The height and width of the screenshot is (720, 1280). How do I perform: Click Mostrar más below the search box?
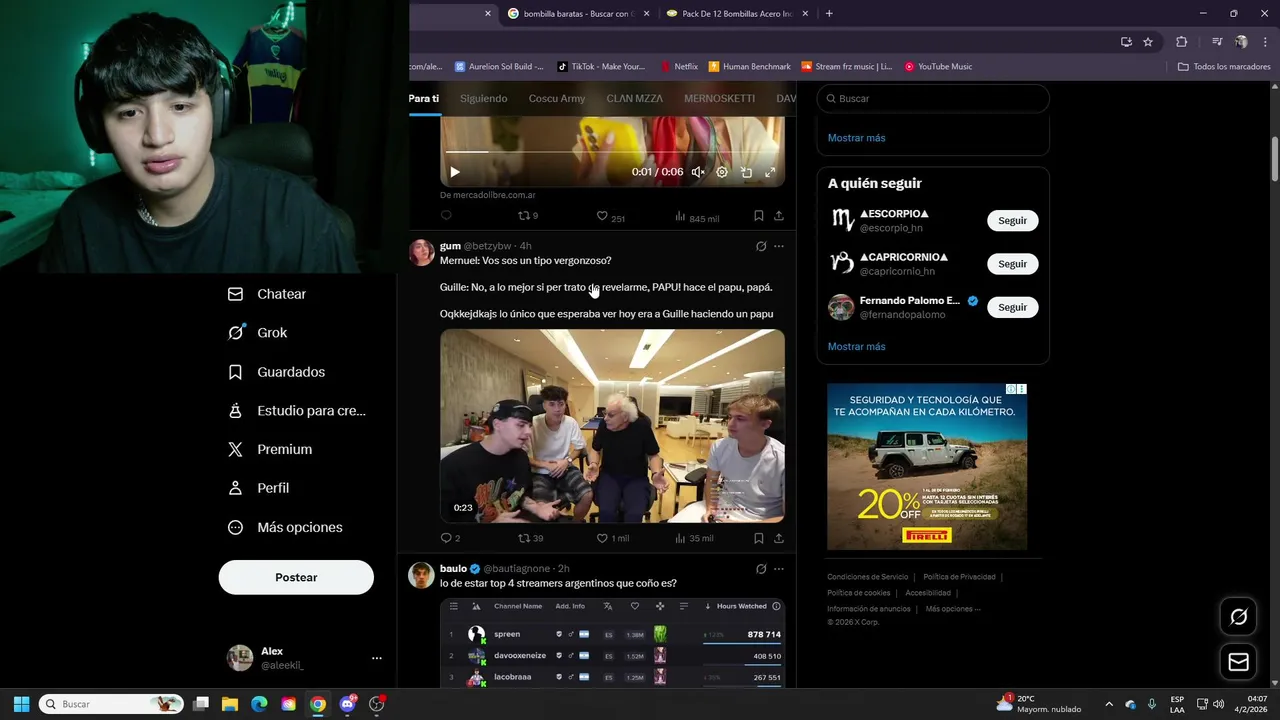(x=856, y=138)
